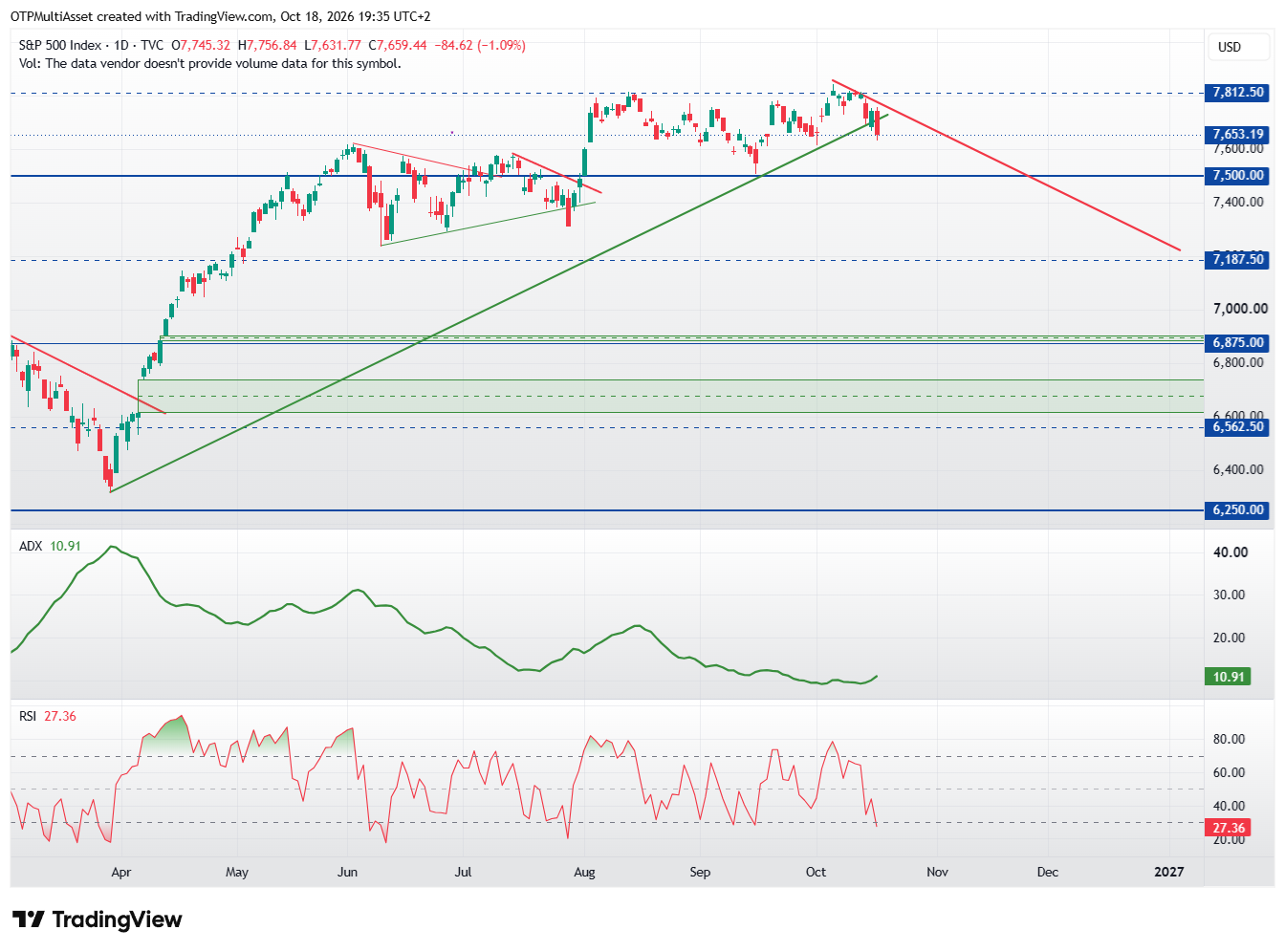Select the 7,187.50 price level label
Viewport: 1285px width, 952px height.
point(1238,259)
